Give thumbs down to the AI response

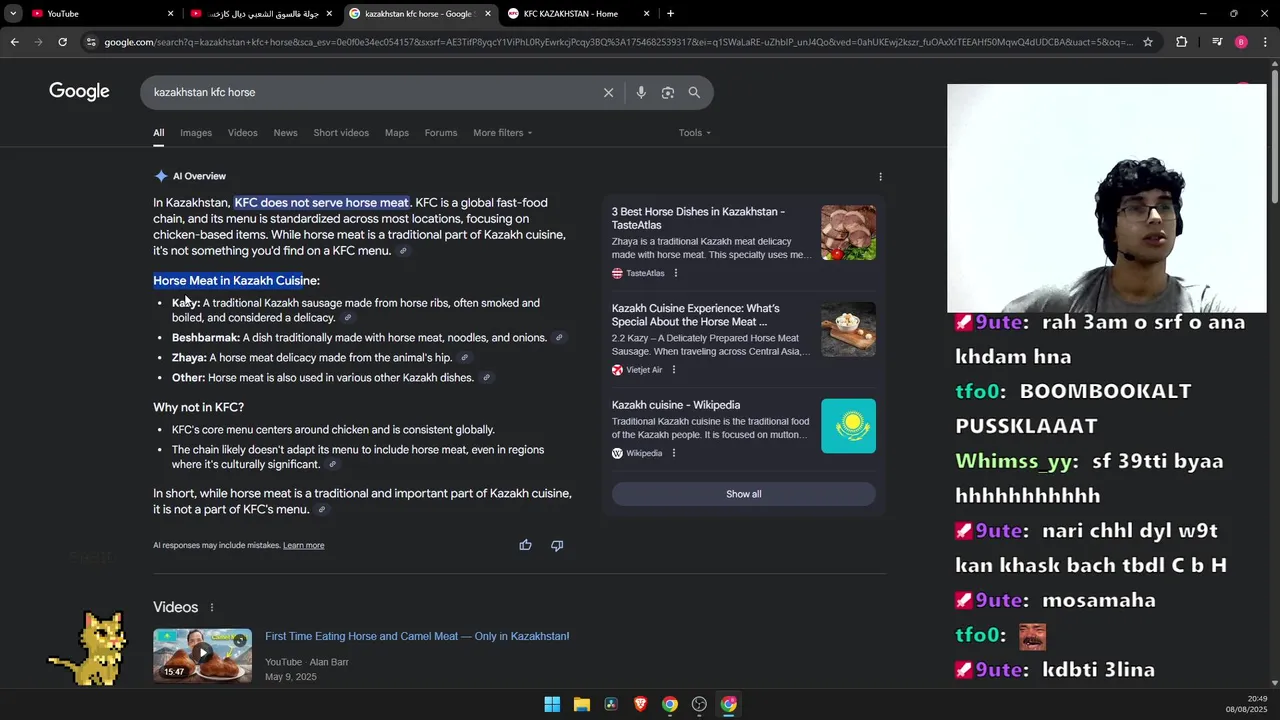pos(557,545)
